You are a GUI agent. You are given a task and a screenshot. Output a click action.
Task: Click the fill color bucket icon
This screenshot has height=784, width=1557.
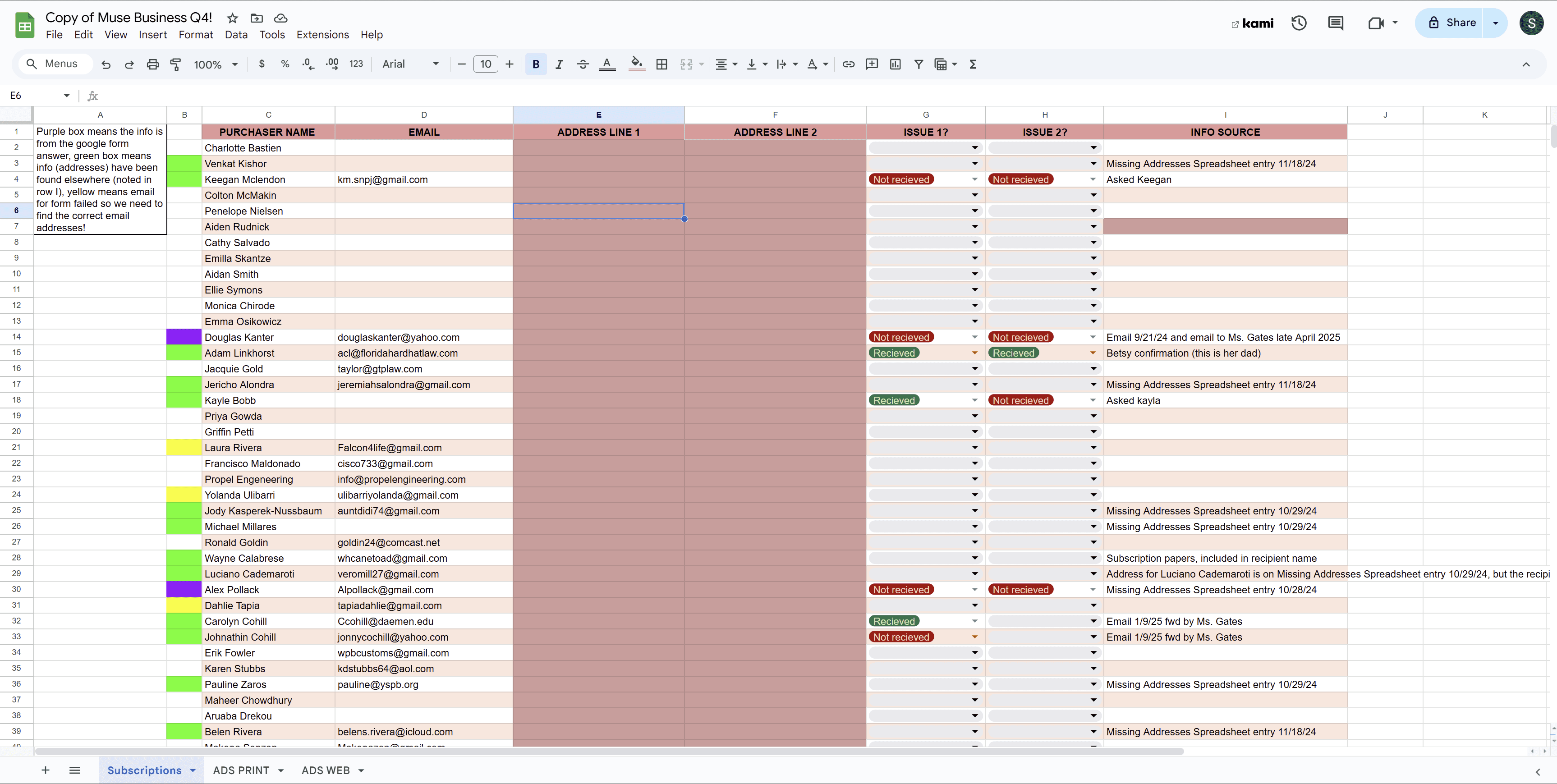(636, 64)
